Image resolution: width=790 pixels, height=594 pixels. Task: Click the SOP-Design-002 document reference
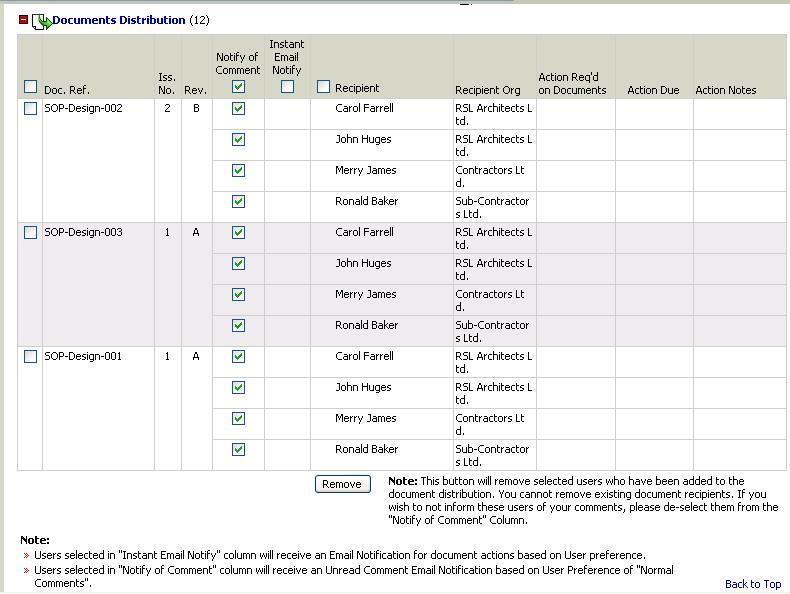83,108
